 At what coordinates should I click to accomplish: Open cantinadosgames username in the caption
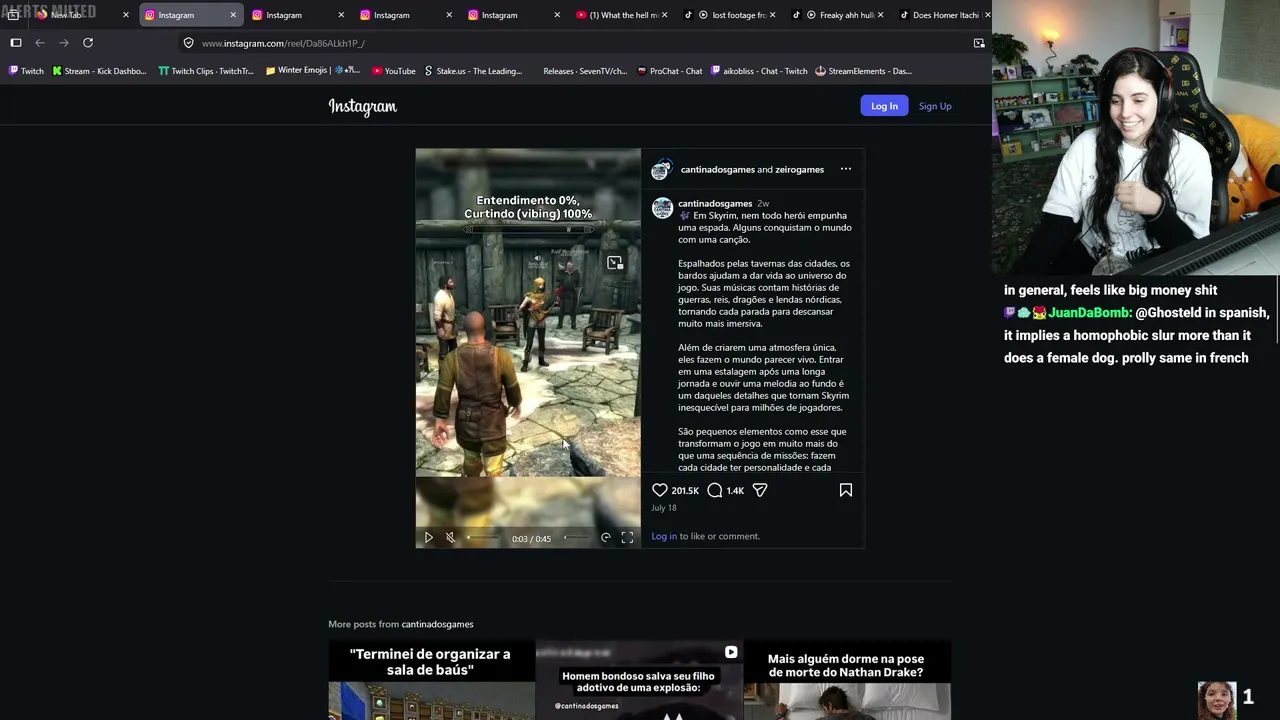tap(715, 204)
